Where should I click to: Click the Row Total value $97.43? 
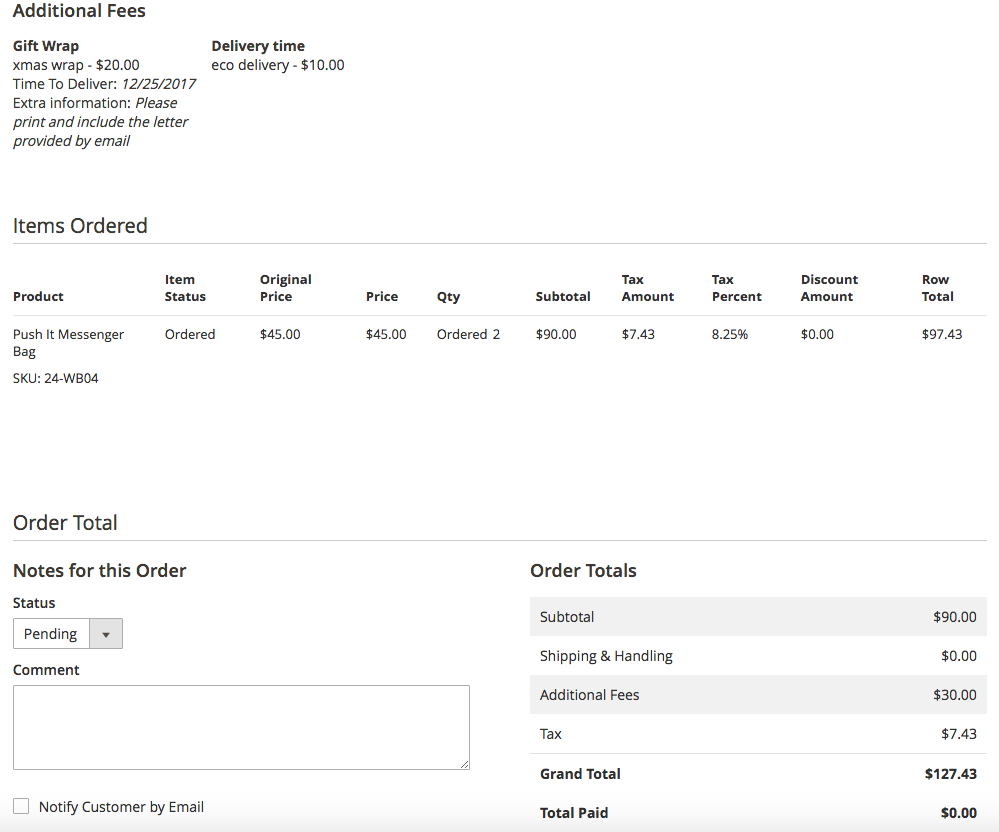[942, 334]
